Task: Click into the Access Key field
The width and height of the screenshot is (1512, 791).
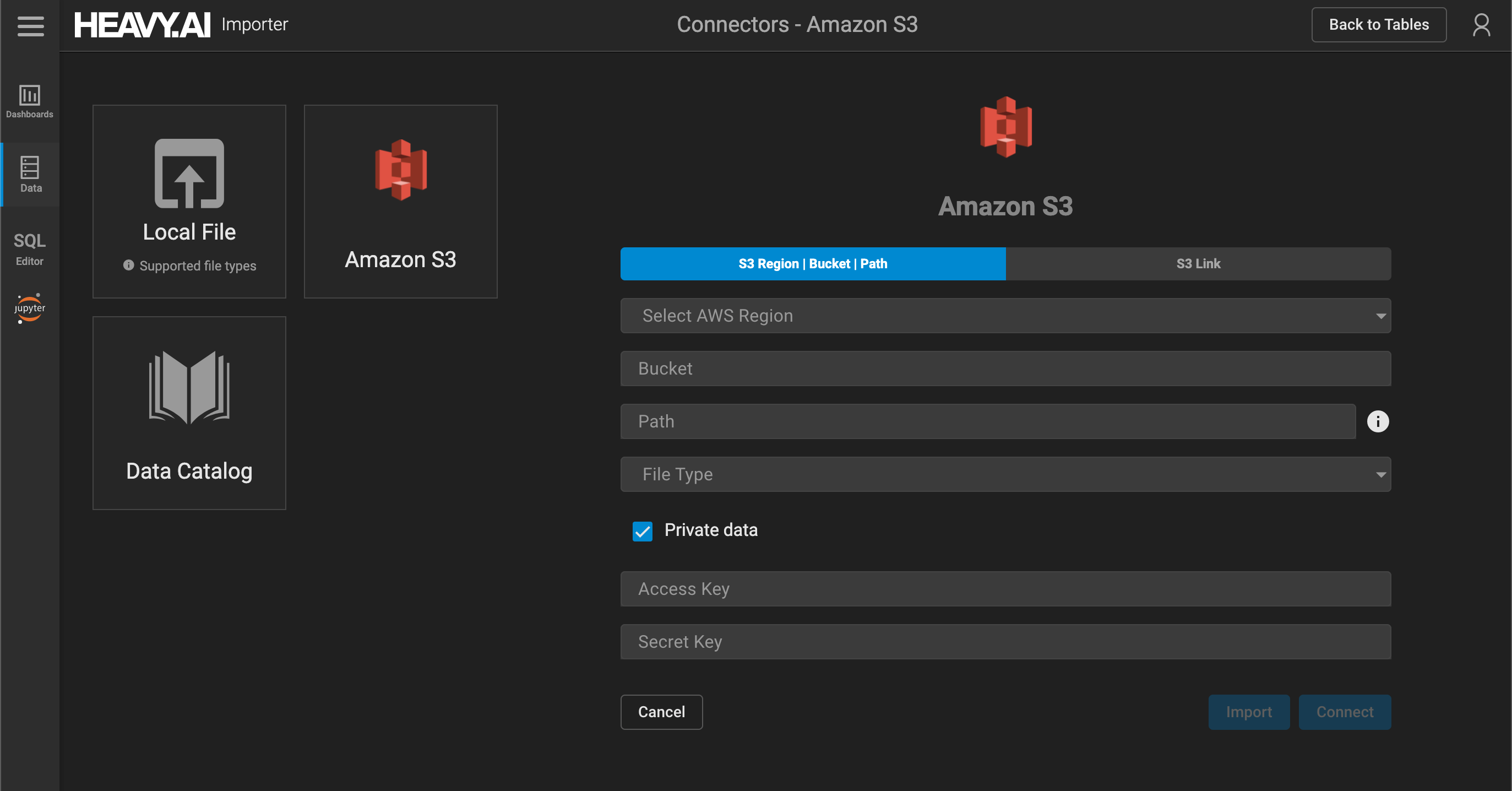Action: [1005, 589]
